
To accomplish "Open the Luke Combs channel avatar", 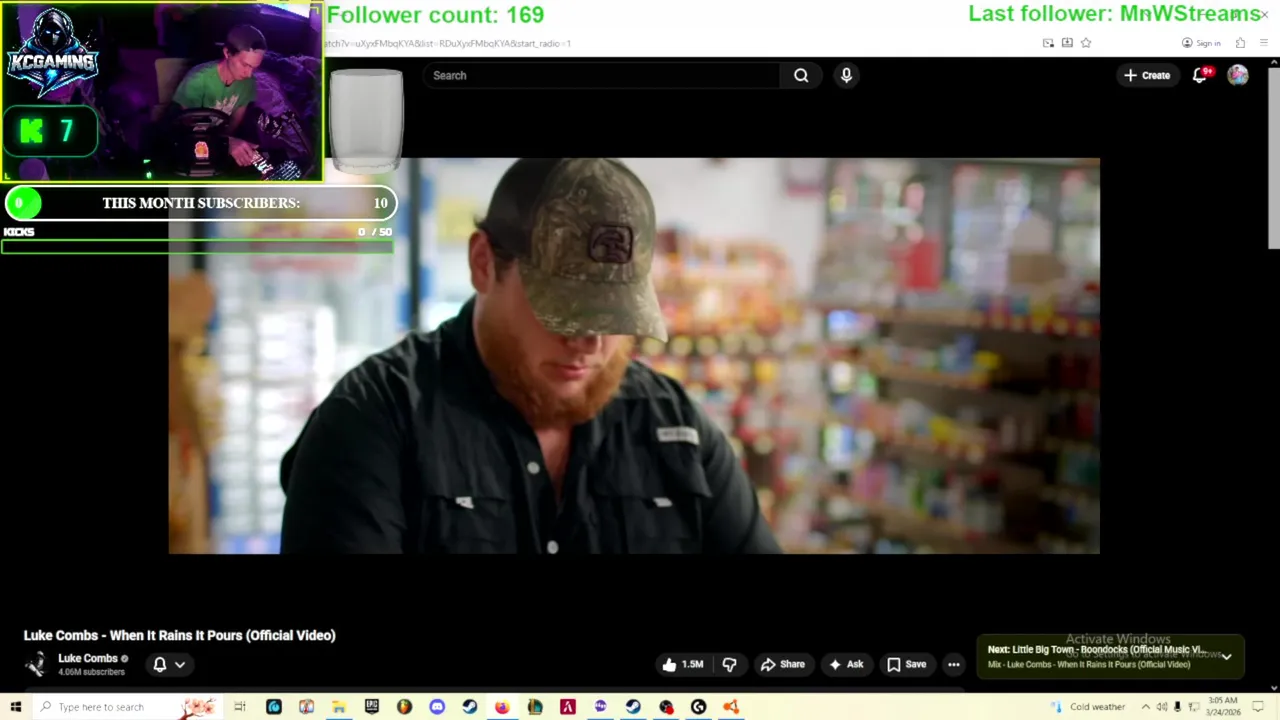I will coord(36,664).
